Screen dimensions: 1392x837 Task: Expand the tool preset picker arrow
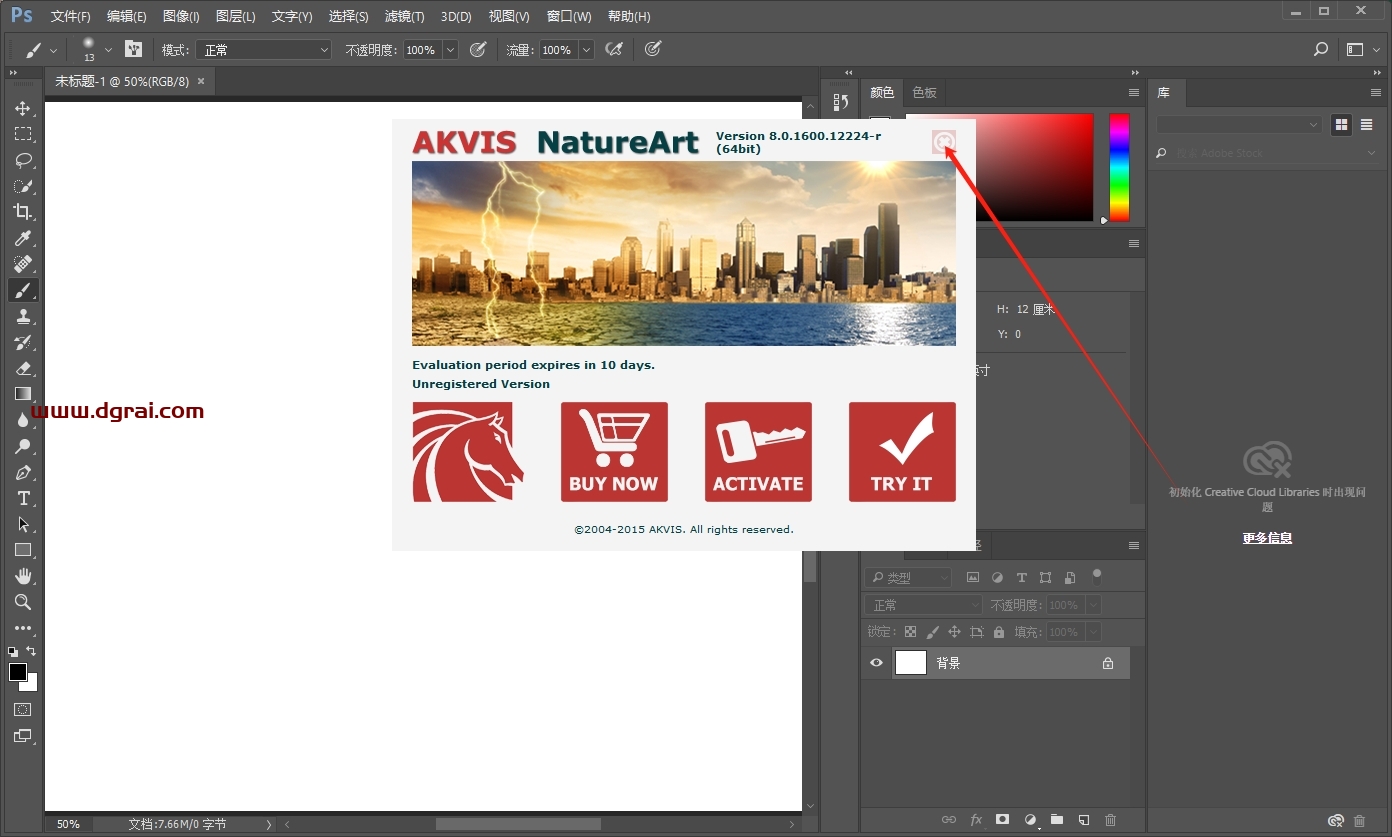point(54,49)
